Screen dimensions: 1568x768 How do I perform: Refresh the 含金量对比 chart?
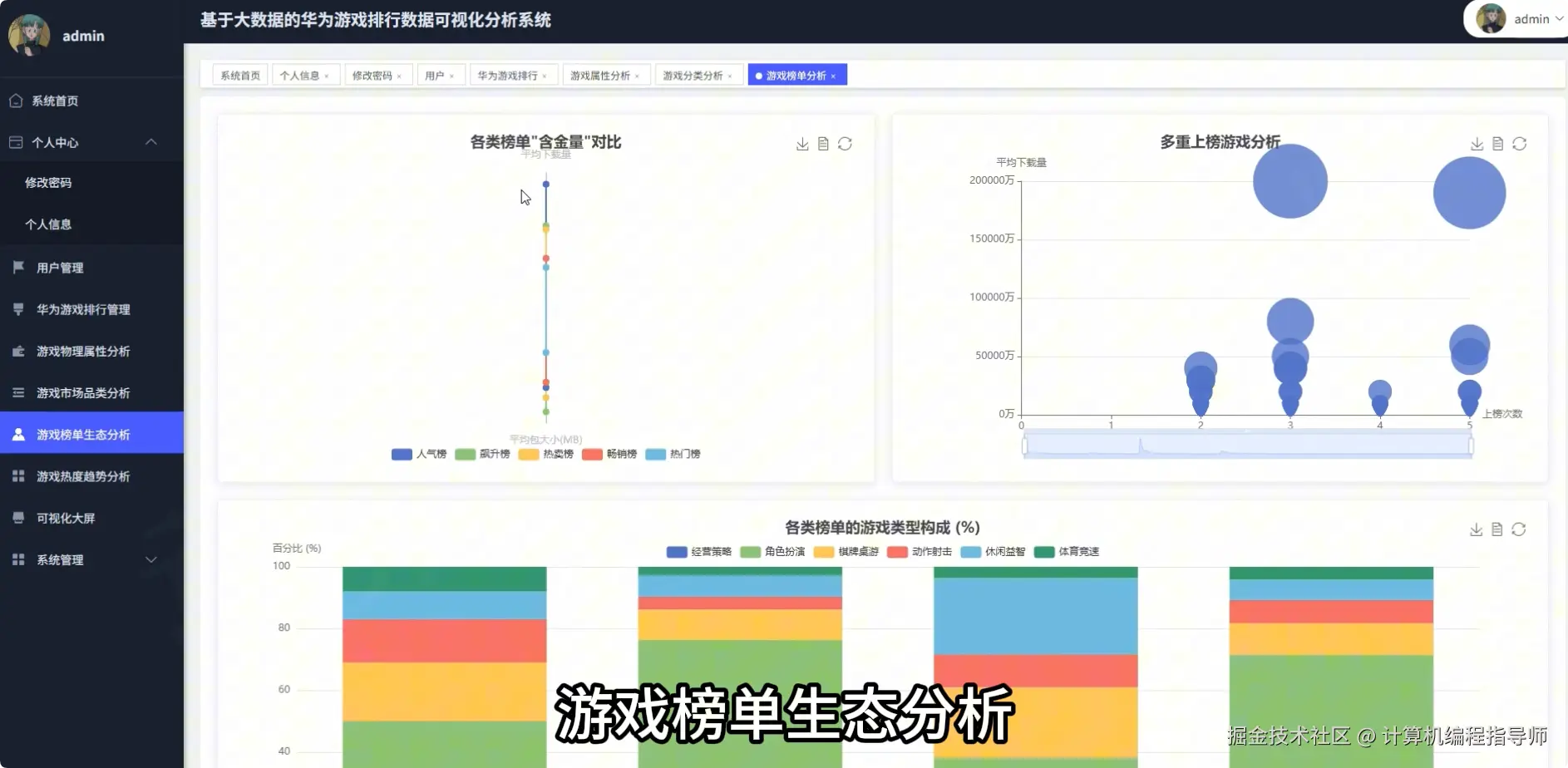tap(845, 144)
